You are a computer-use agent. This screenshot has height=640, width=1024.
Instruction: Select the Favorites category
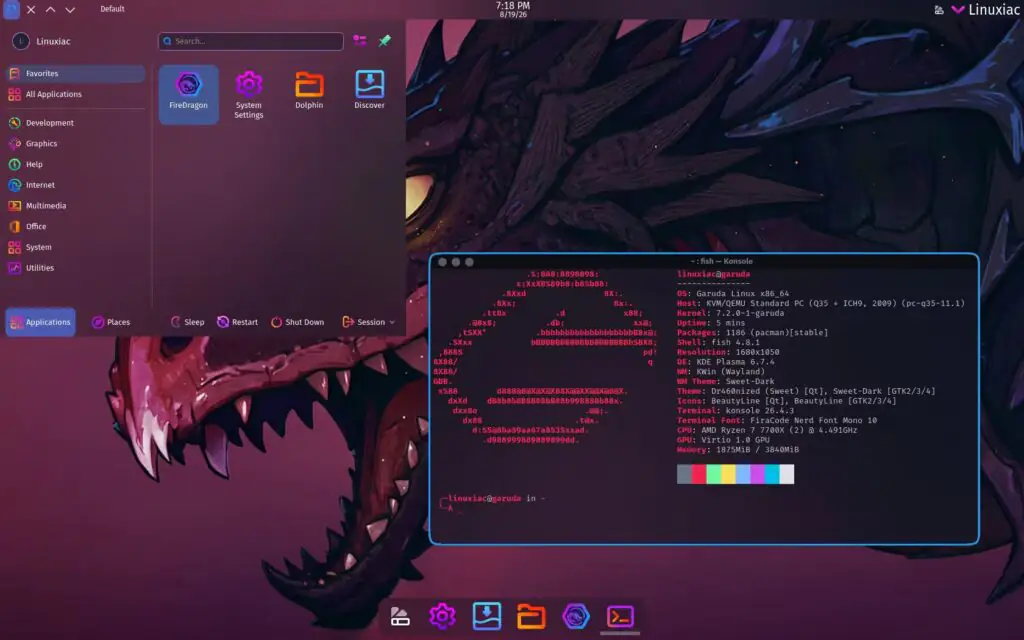(x=75, y=73)
